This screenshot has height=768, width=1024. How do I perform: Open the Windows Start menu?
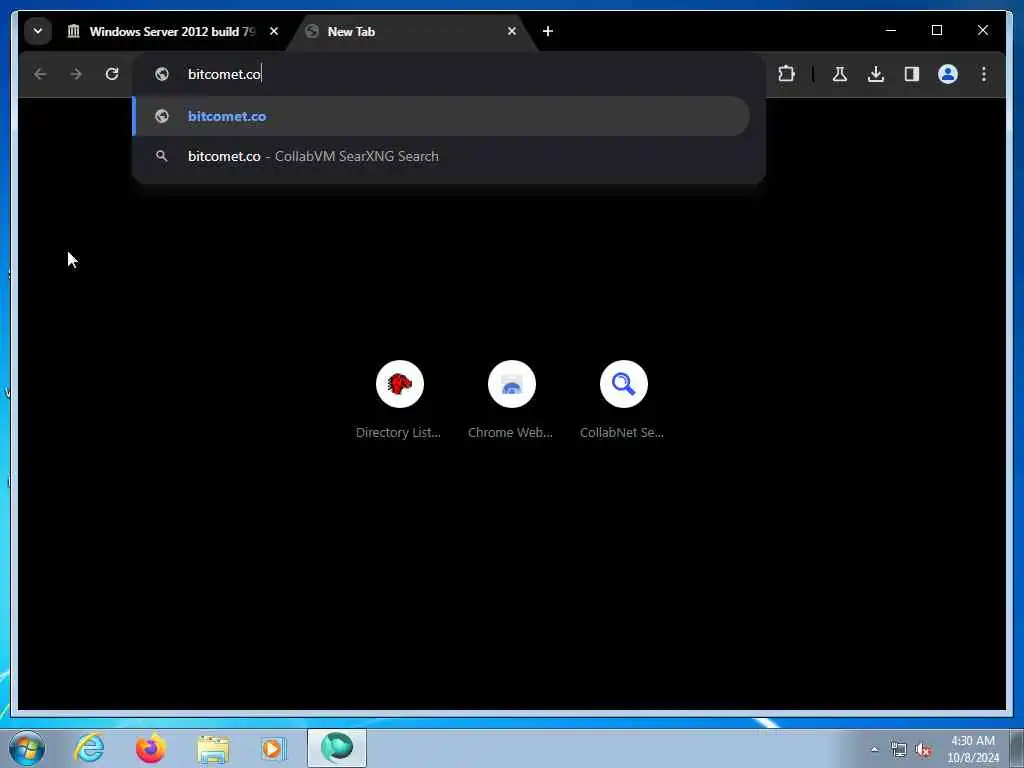[x=27, y=748]
